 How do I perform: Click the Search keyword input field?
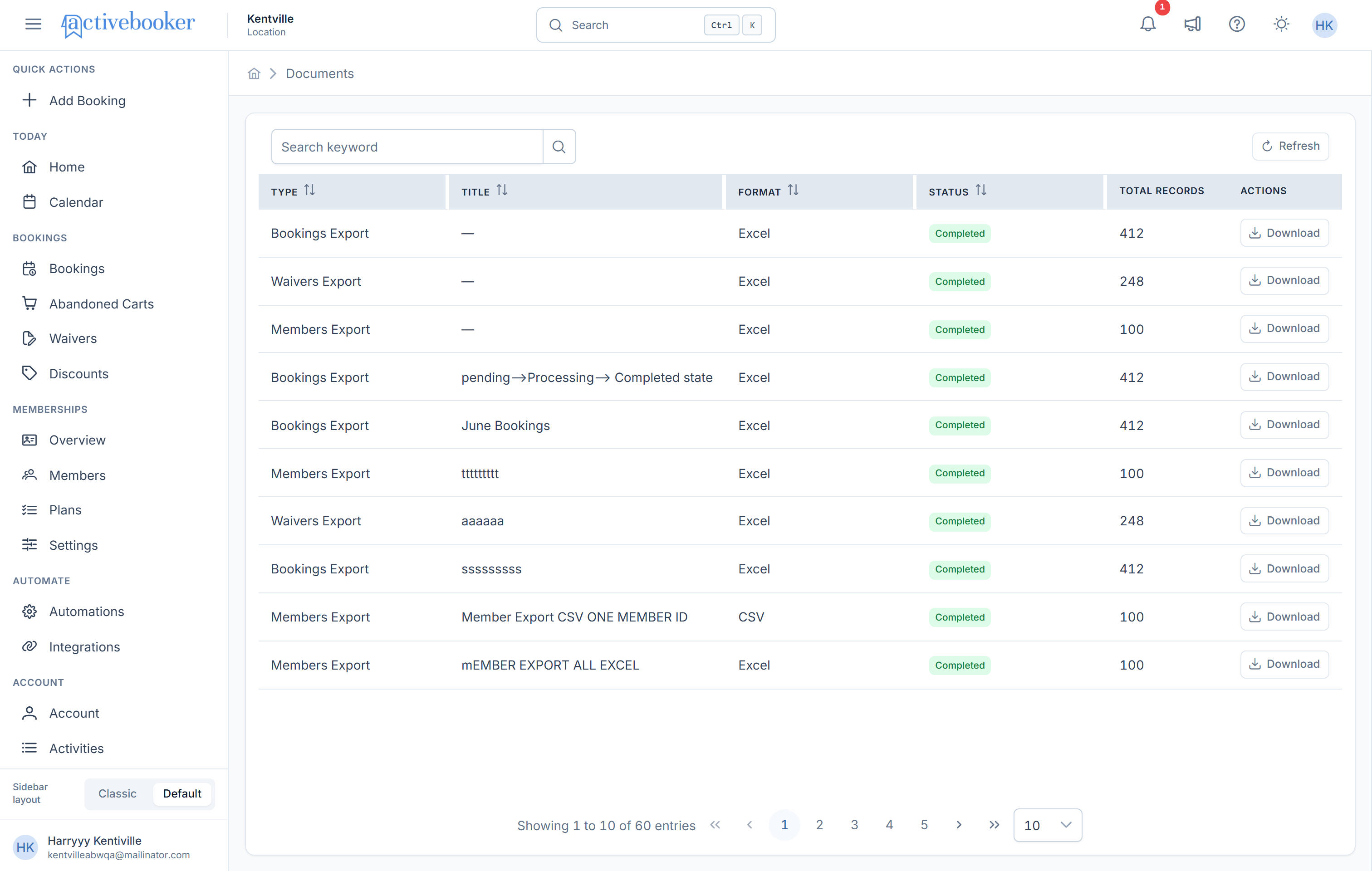click(x=407, y=147)
